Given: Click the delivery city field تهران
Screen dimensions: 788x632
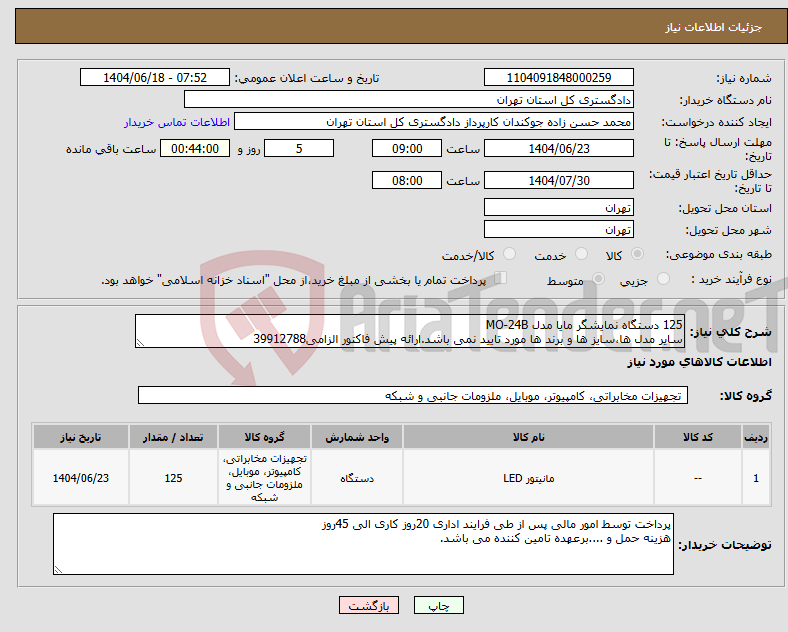Looking at the screenshot, I should click(559, 229).
